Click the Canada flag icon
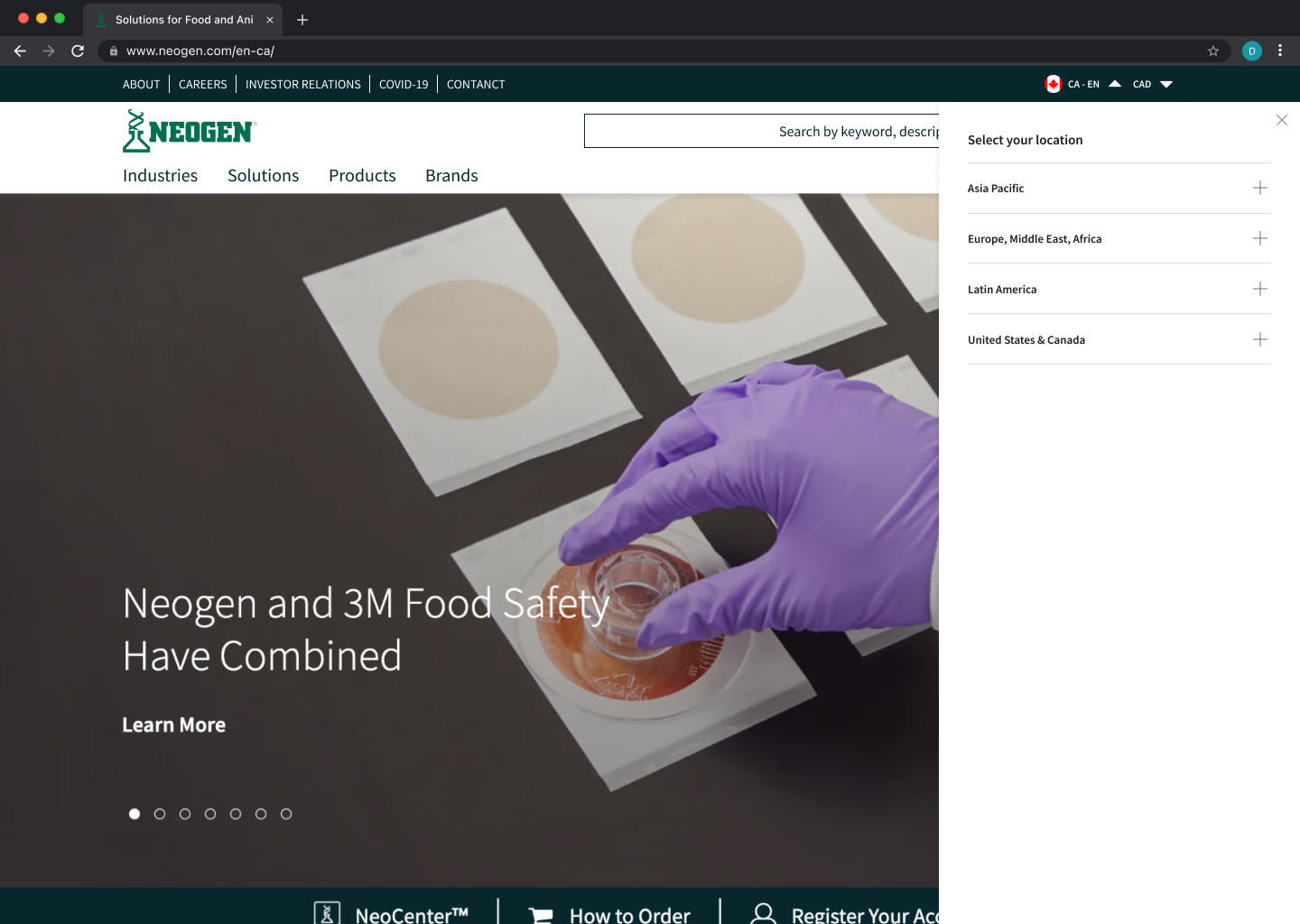The height and width of the screenshot is (924, 1300). pos(1053,84)
